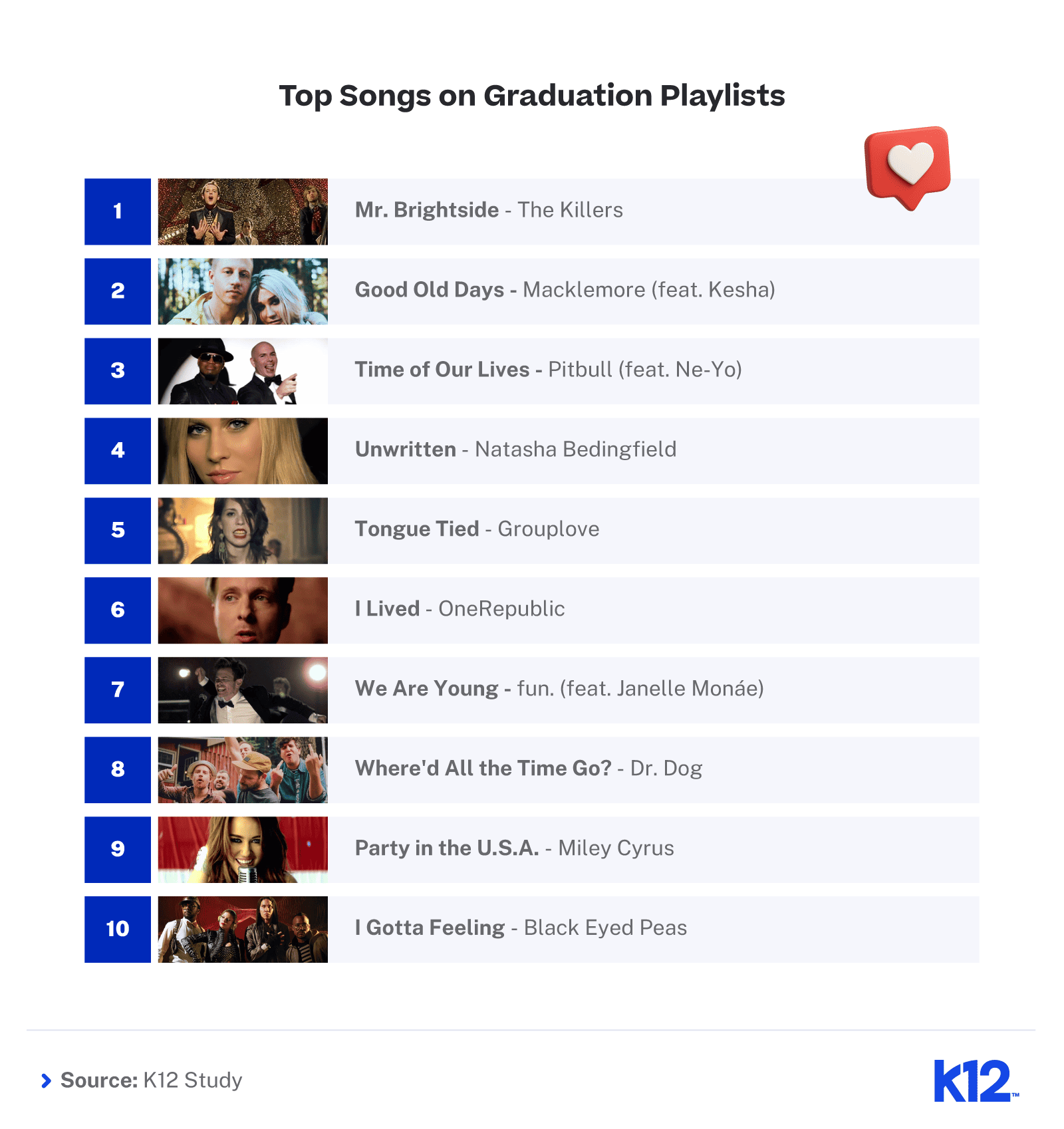Open the Unwritten video thumbnail
1064x1129 pixels.
click(243, 451)
